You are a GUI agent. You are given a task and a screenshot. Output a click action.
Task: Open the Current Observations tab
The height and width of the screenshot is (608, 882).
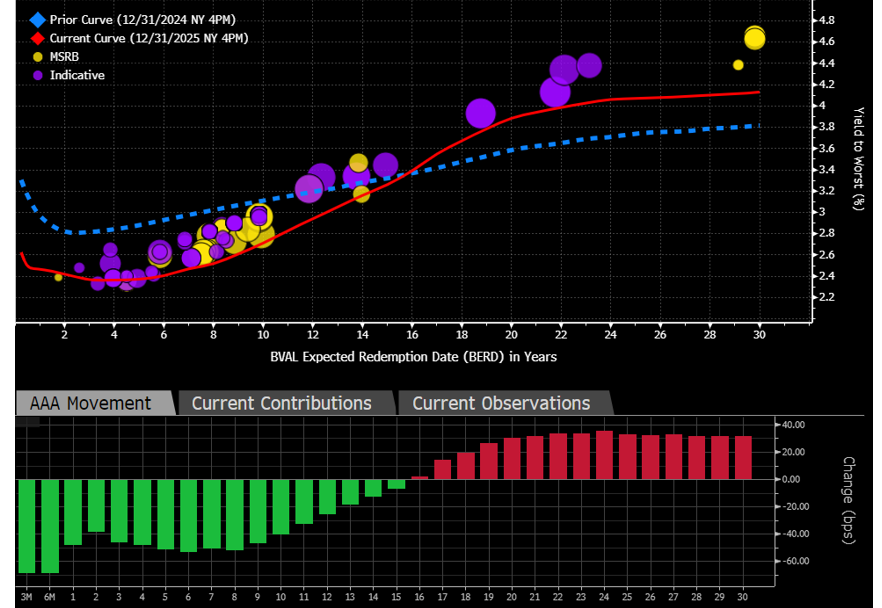click(x=504, y=403)
